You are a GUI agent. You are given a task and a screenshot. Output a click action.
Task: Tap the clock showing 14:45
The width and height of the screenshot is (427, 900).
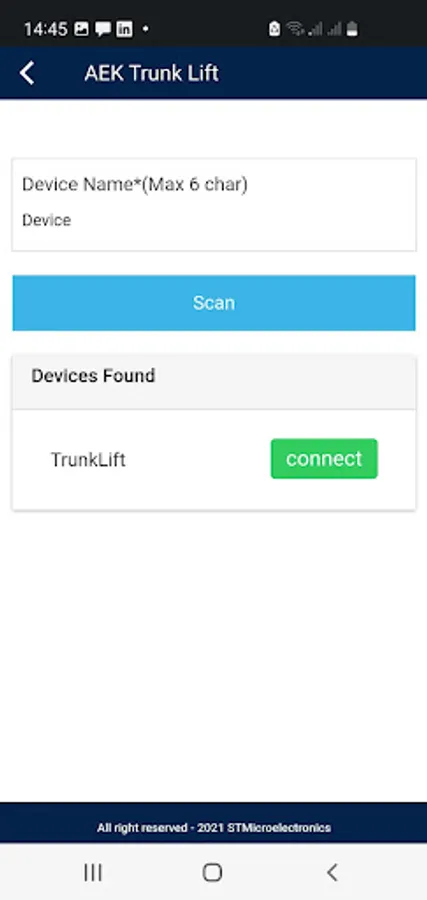[x=45, y=29]
